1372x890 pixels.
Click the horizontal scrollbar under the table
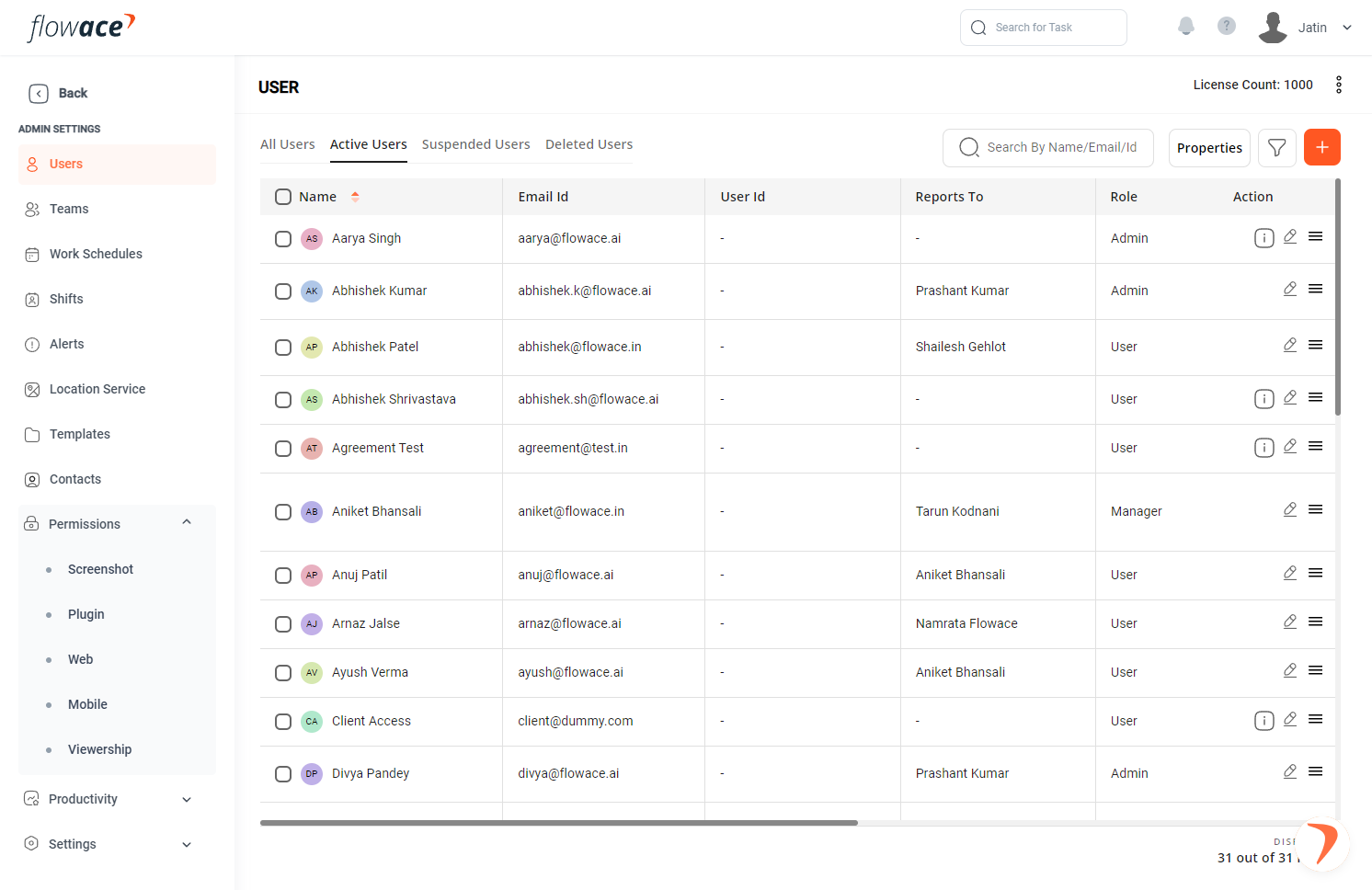(x=559, y=823)
